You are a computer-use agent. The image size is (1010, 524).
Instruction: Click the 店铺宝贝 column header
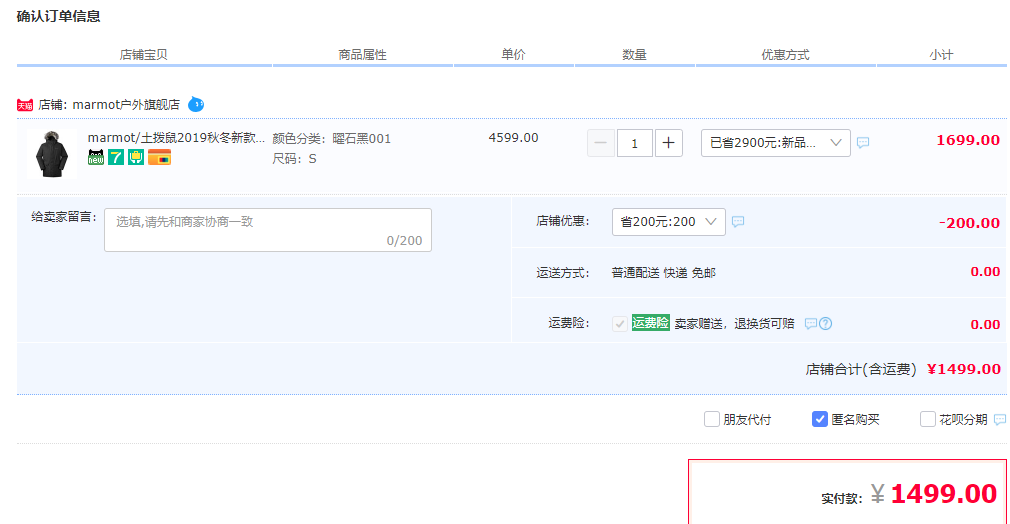[143, 55]
